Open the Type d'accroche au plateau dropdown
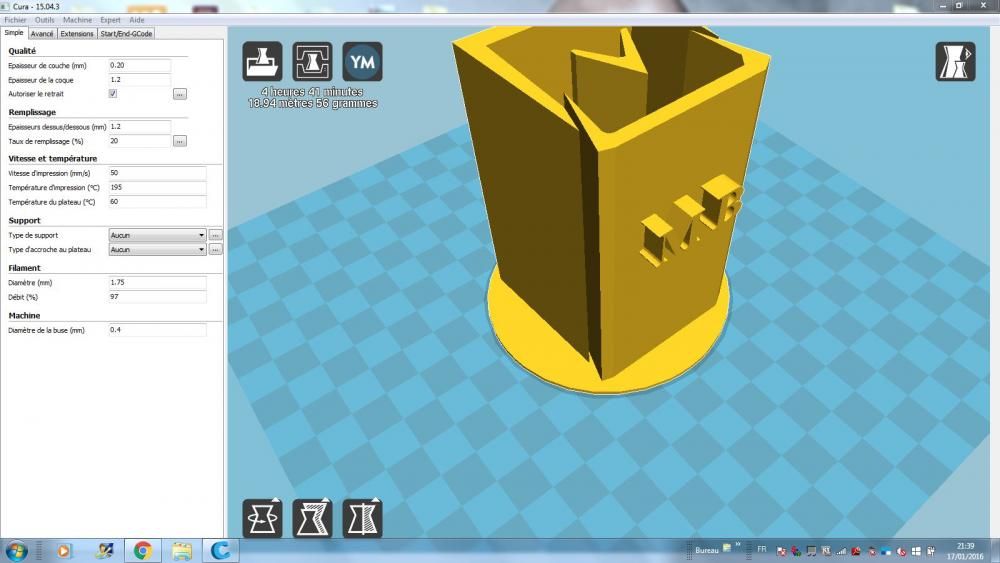Screen dimensions: 1000x563 point(157,249)
